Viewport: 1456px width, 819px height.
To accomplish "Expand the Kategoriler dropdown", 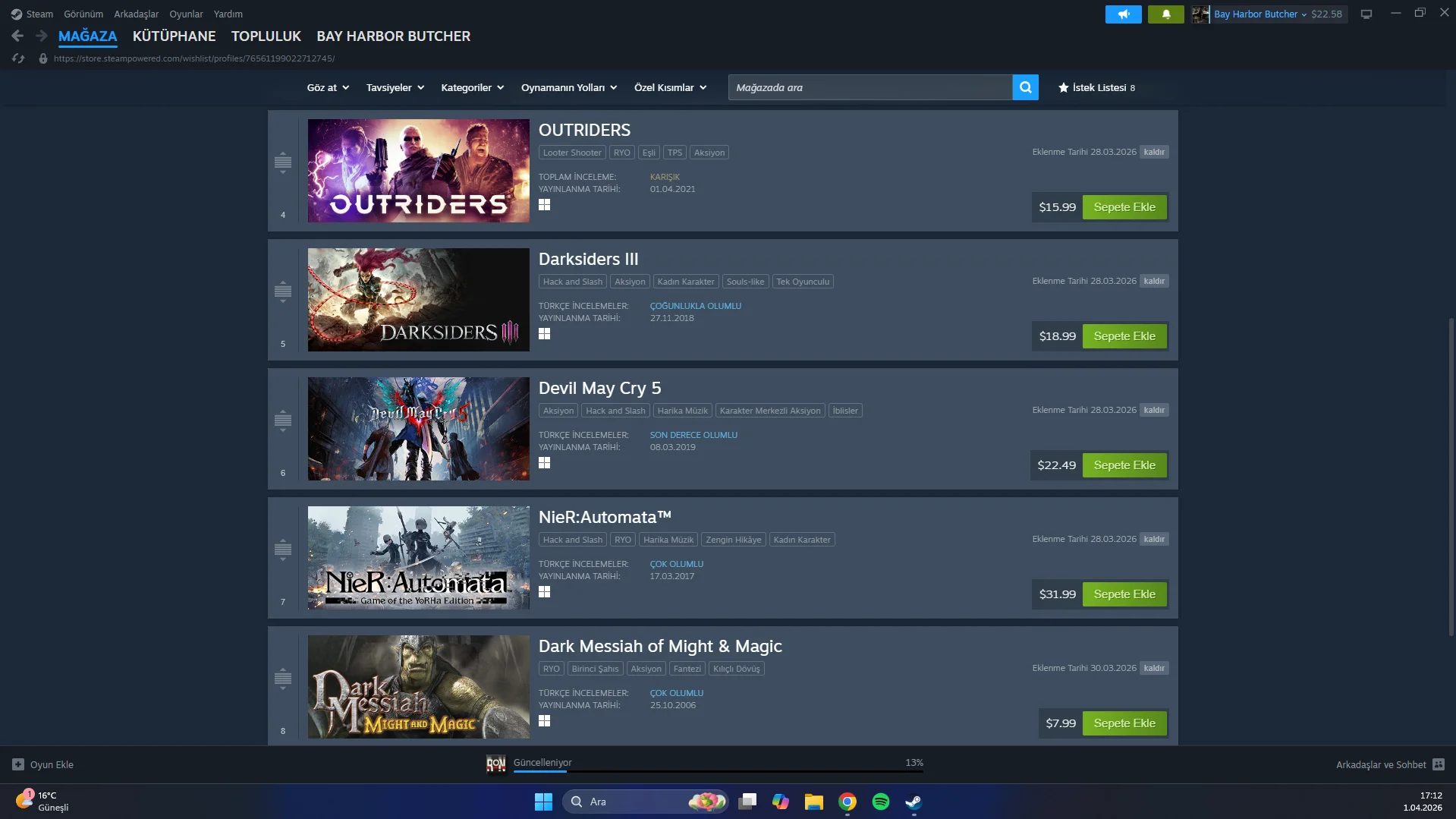I will tap(473, 87).
